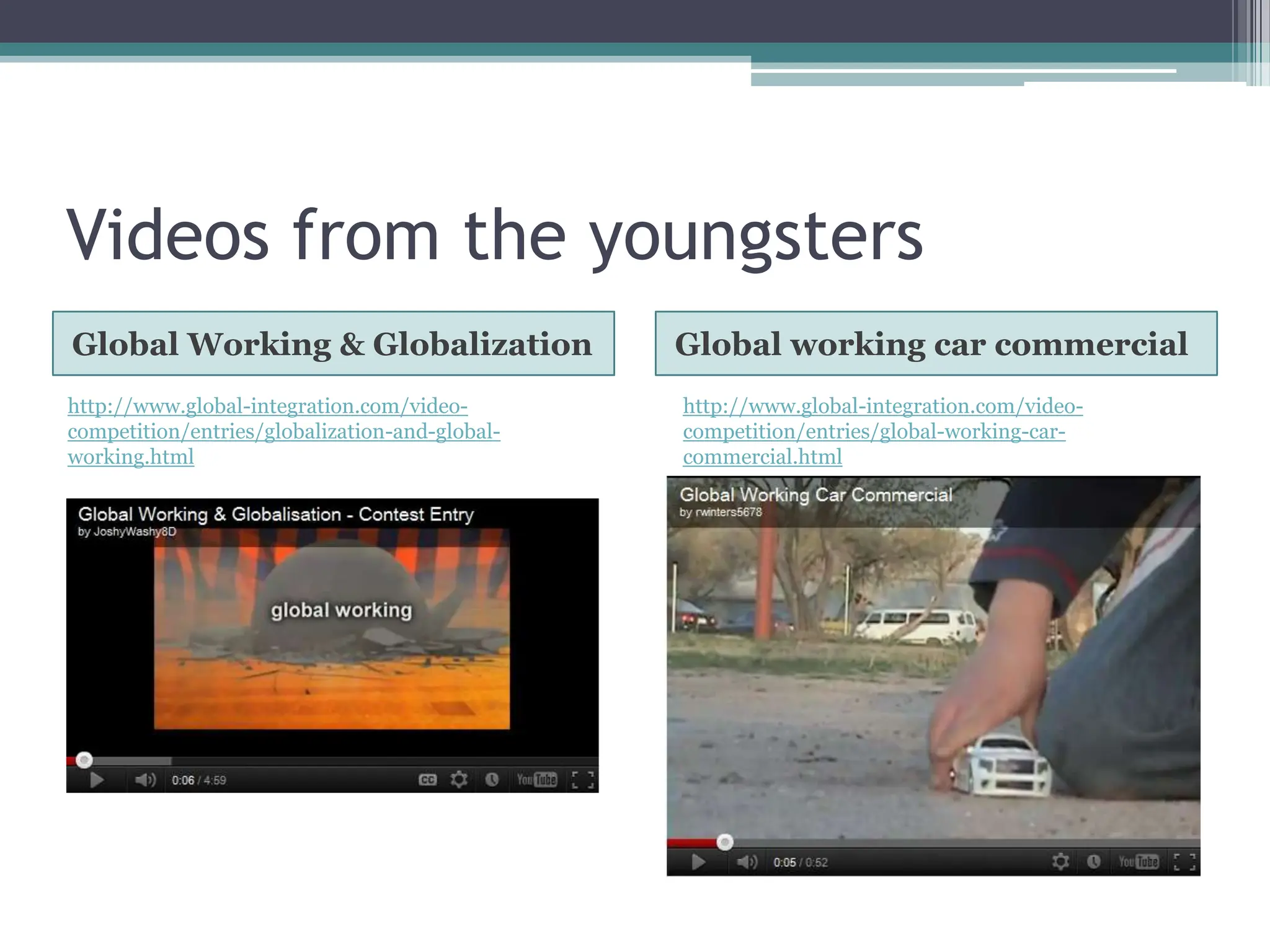
Task: Click the right video time display 0:05 / 0:52
Action: (801, 863)
